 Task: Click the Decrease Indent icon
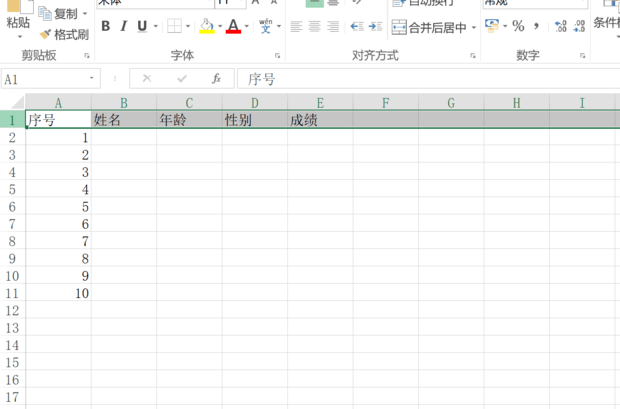[358, 26]
